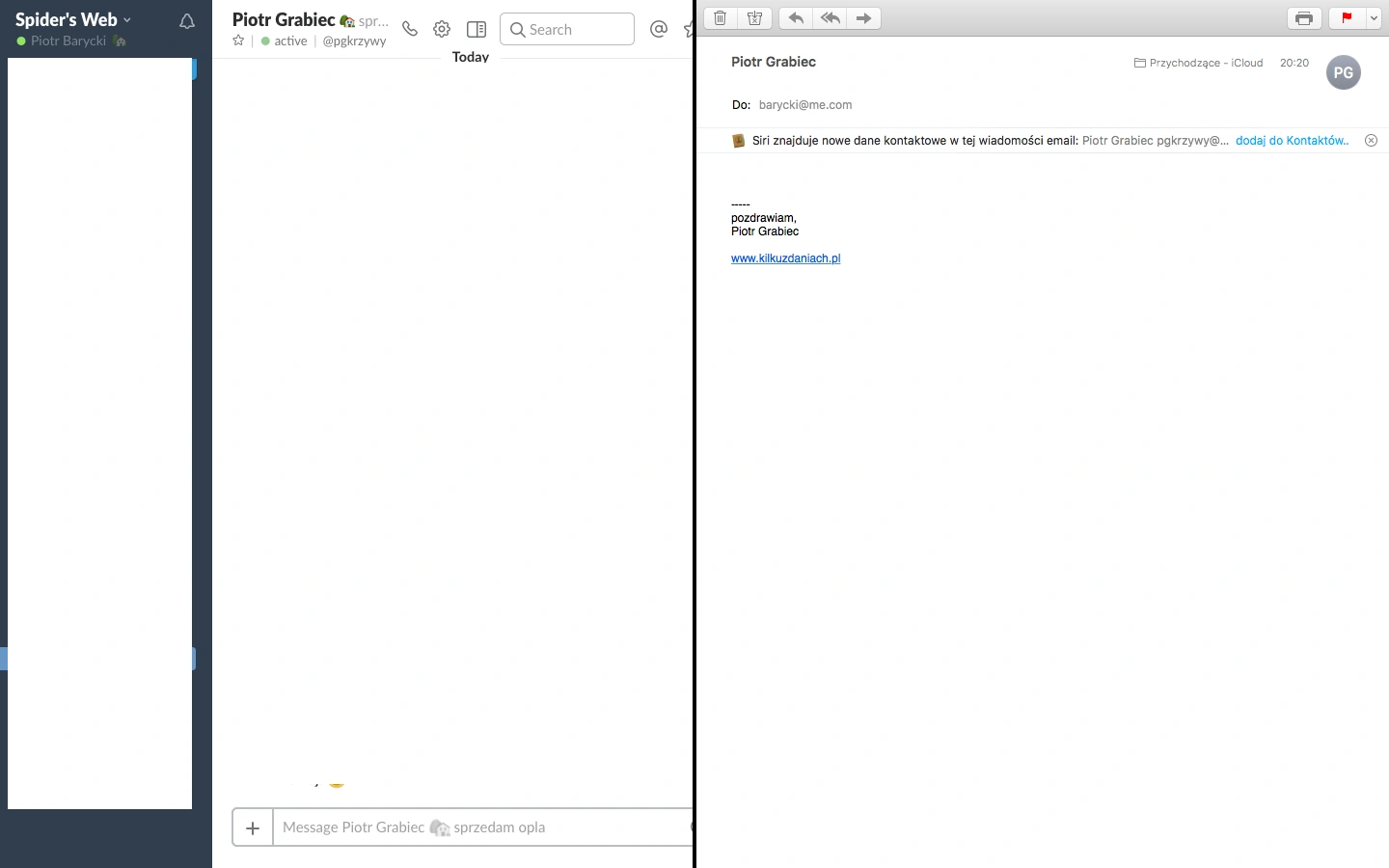Screen dimensions: 1389x868
Task: Reply to the email in Mail
Action: point(796,18)
